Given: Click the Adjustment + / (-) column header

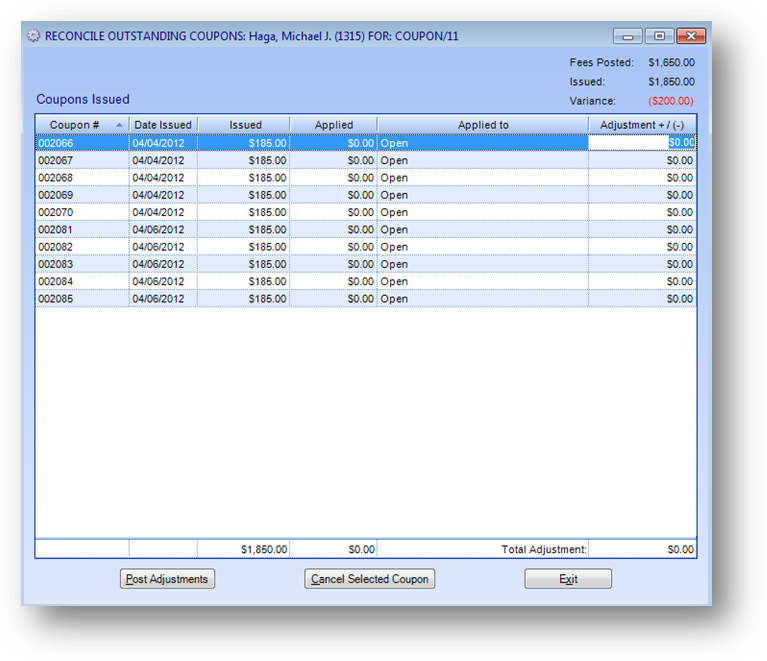Looking at the screenshot, I should [642, 125].
